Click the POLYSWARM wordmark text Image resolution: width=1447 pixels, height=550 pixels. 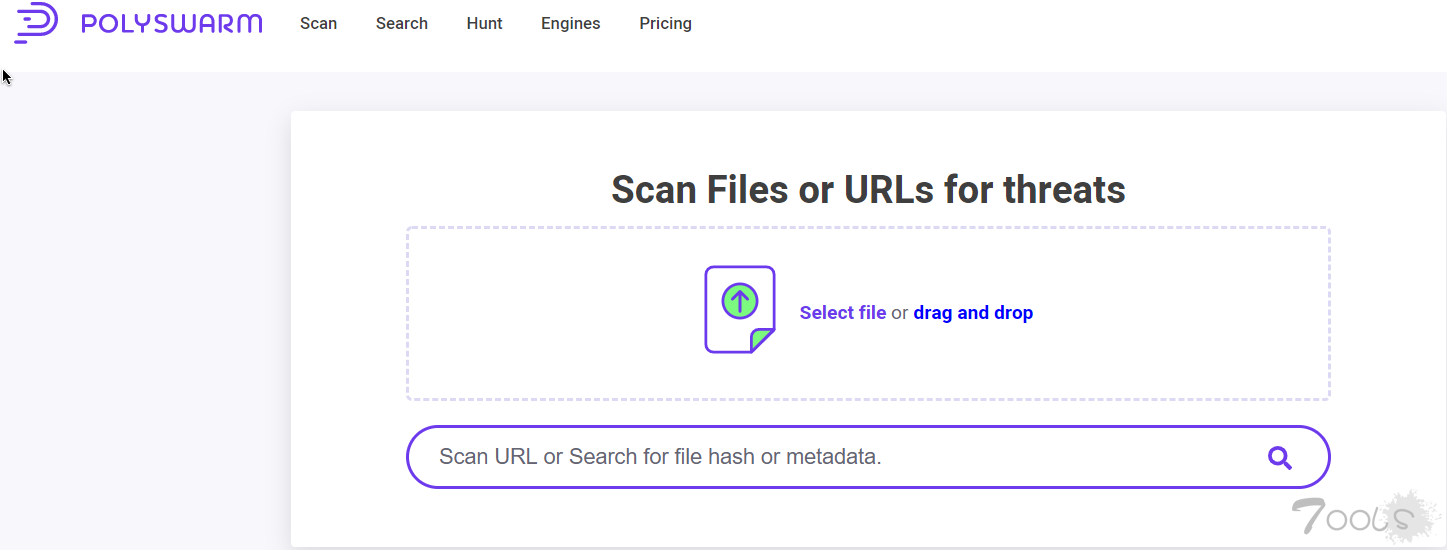172,24
